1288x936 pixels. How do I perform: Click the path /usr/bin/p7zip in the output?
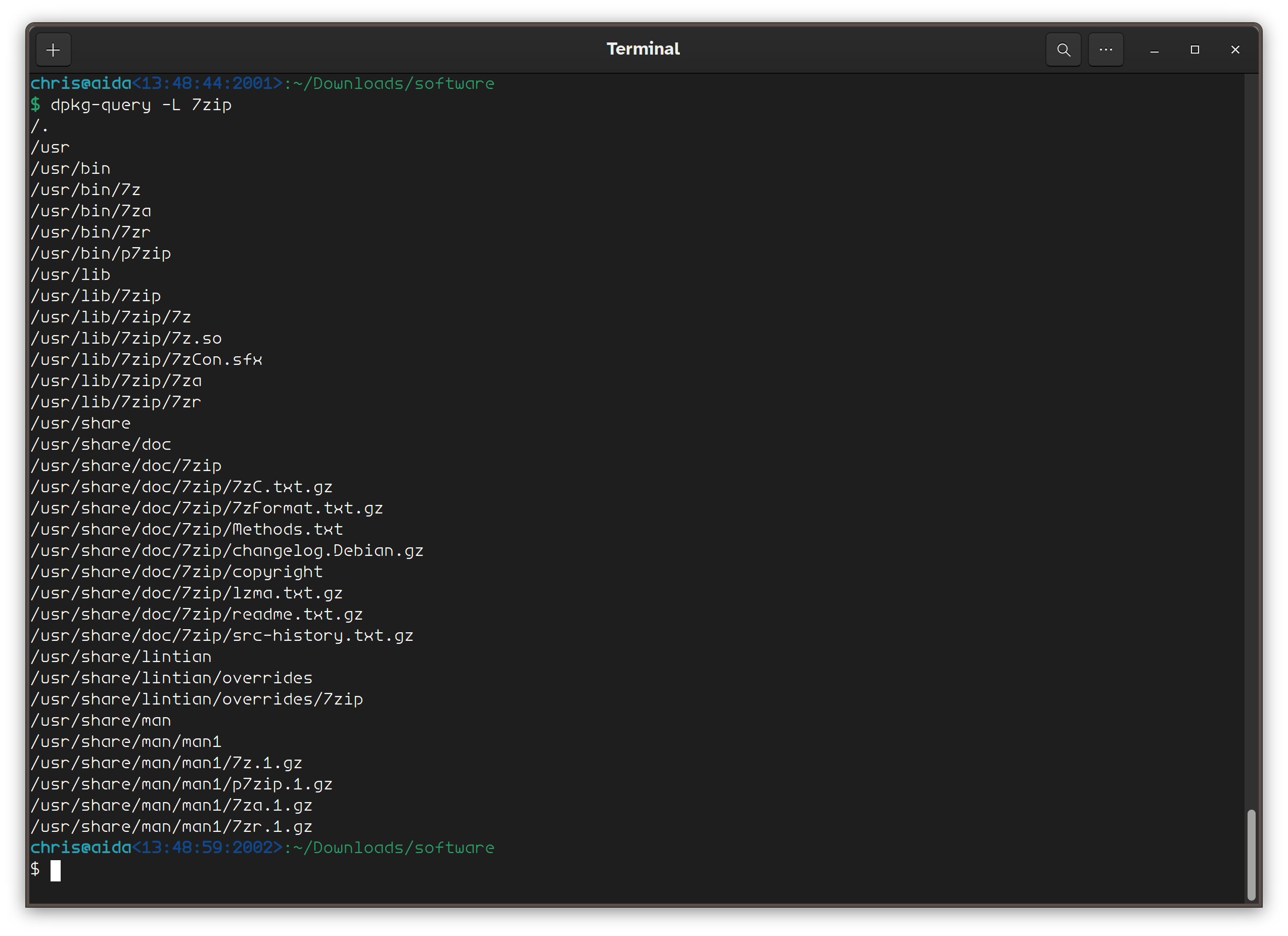[101, 253]
